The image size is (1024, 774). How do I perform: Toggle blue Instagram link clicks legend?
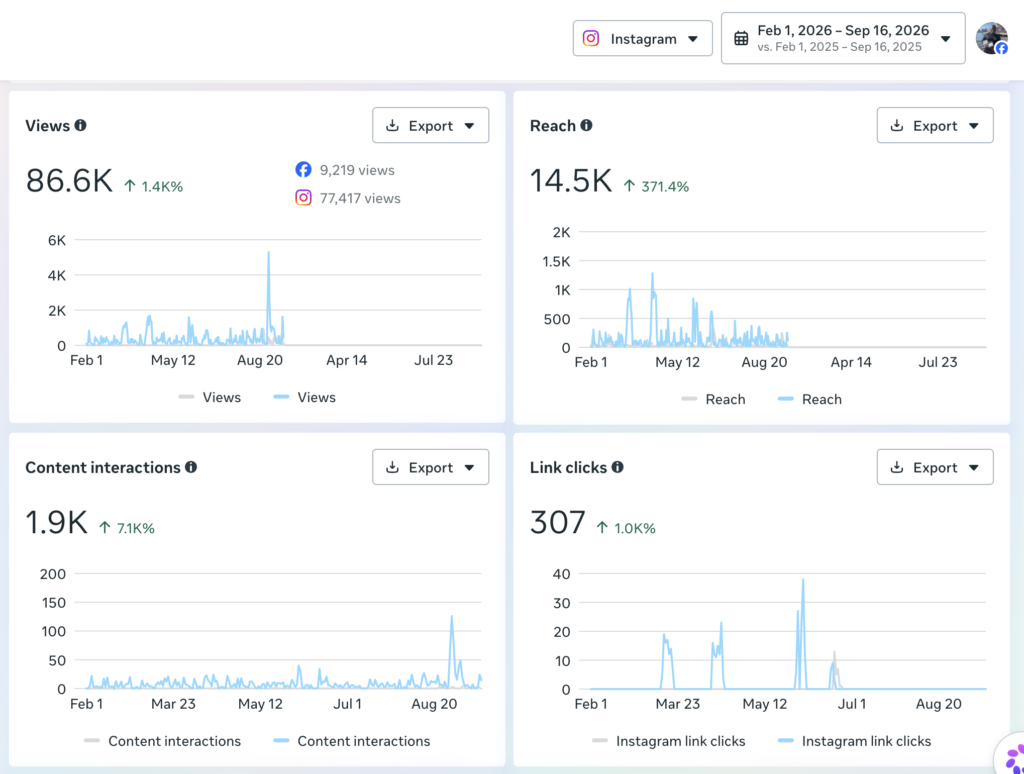pyautogui.click(x=855, y=741)
